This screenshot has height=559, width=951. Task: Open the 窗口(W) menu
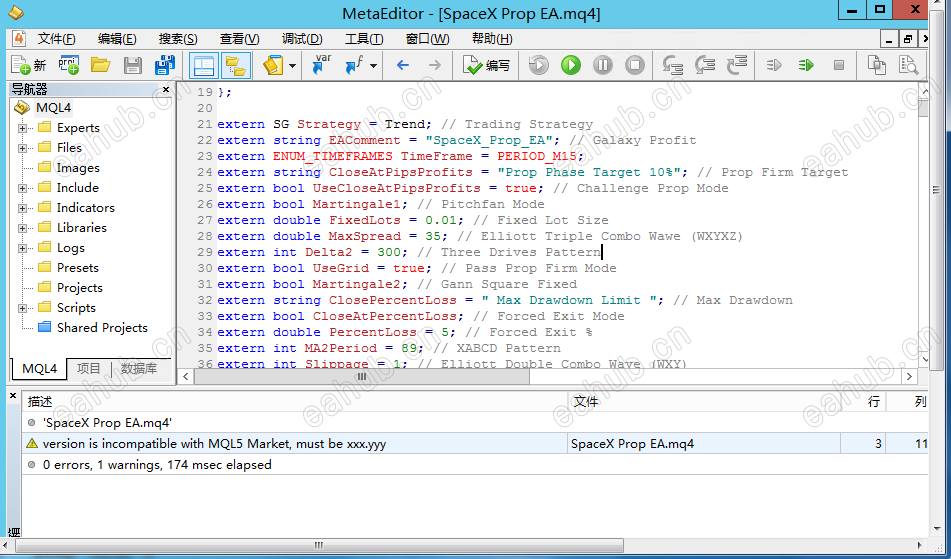pos(428,39)
